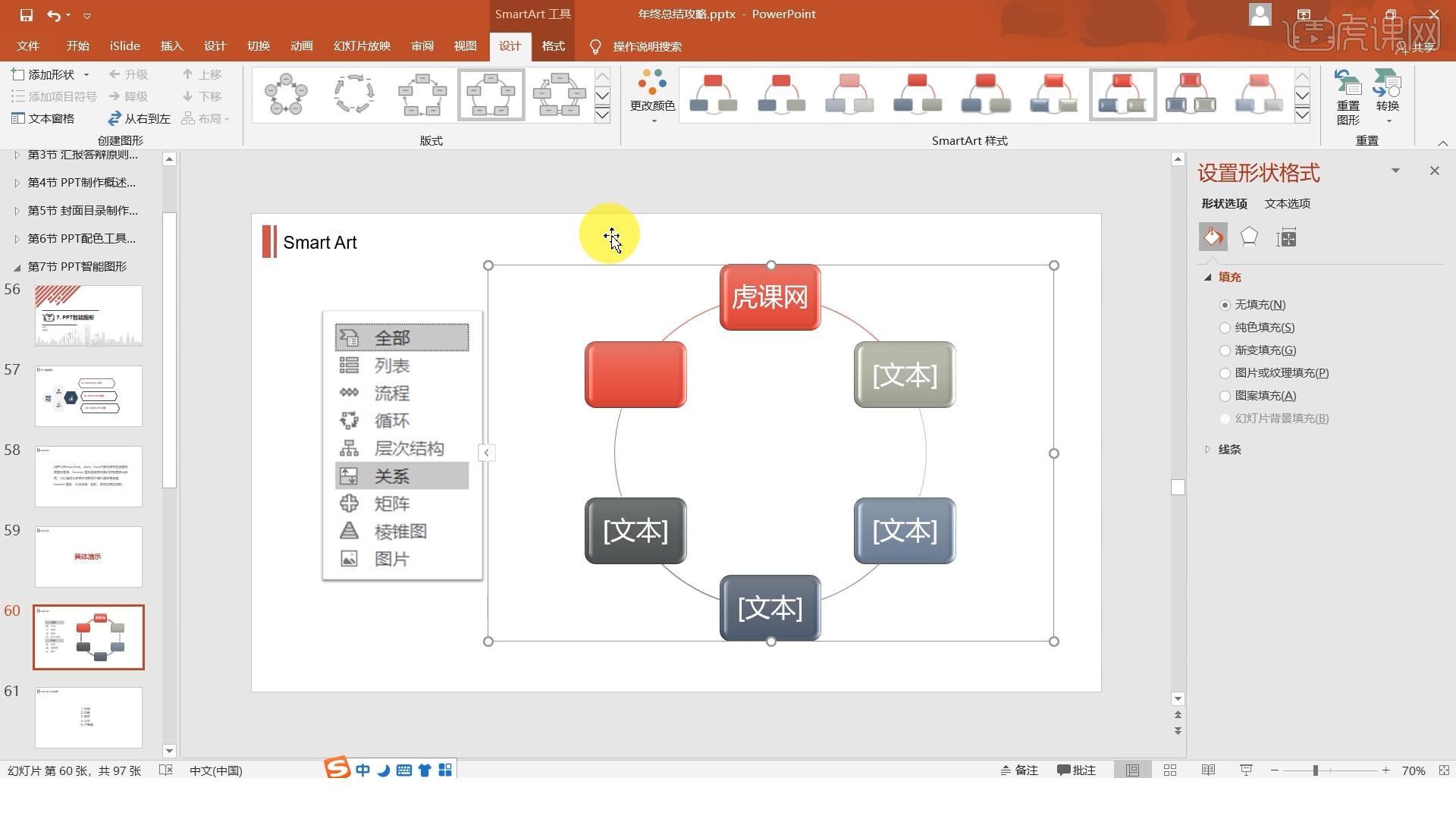Switch to slide sorter view icon

pyautogui.click(x=1170, y=770)
